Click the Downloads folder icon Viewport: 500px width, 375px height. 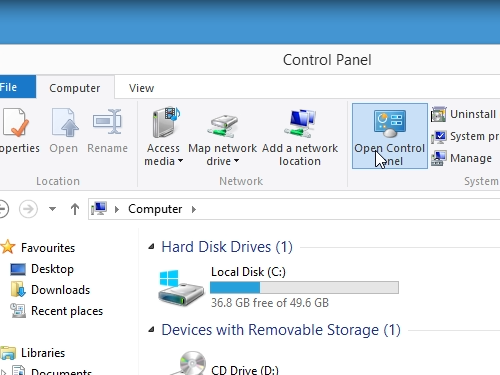tap(18, 289)
